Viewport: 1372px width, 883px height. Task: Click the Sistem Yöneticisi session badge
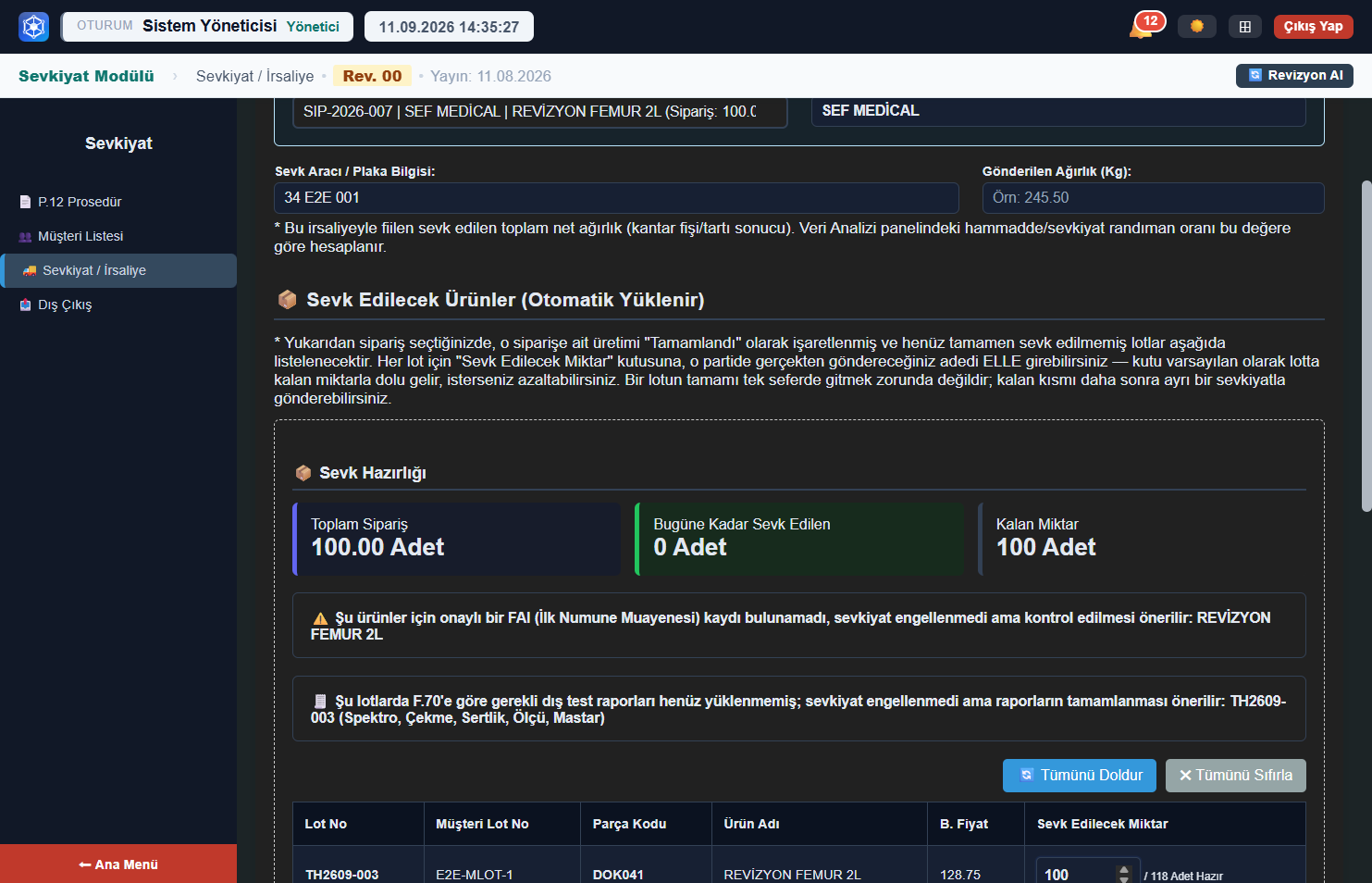tap(207, 26)
